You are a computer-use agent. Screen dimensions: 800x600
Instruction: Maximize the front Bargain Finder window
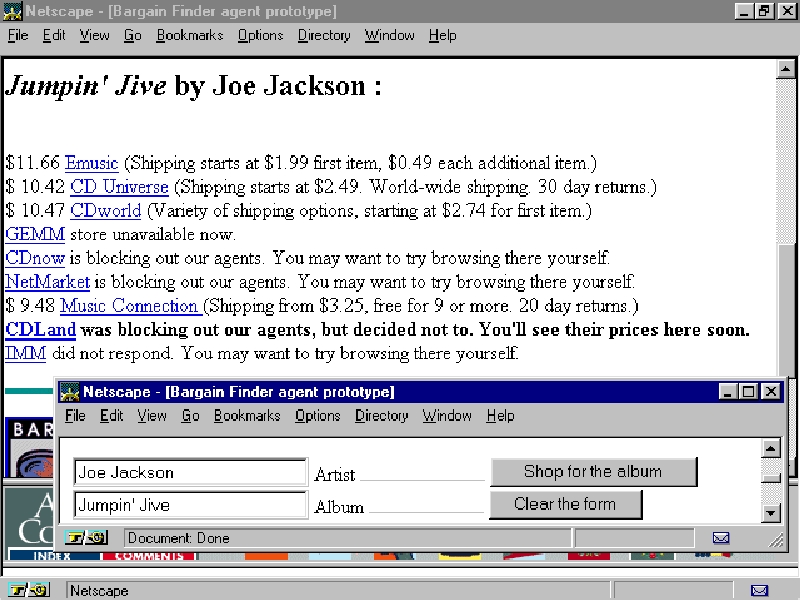pos(749,392)
